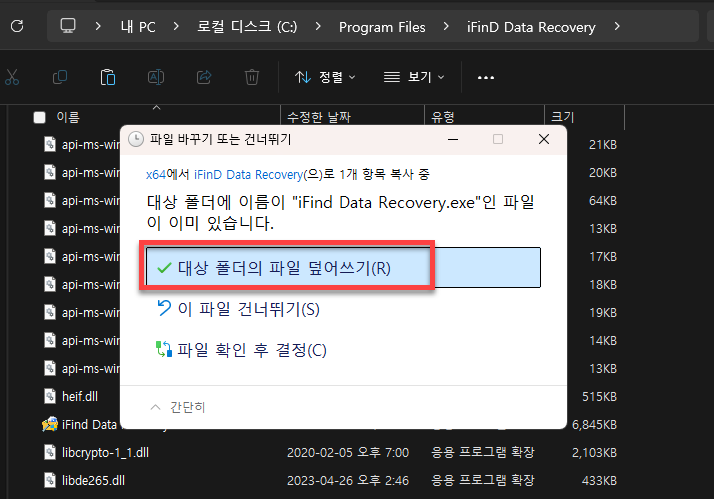Choose 대상 폴더의 파일 덮어쓰기(R)
Image resolution: width=714 pixels, height=499 pixels.
tap(343, 268)
